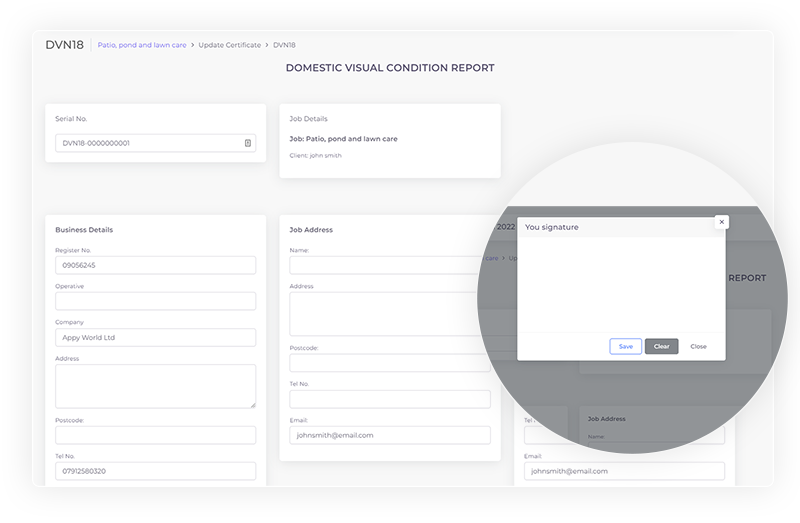Select the DVN18 breadcrumb after Update Certificate
Screen dimensions: 800x523
[284, 45]
